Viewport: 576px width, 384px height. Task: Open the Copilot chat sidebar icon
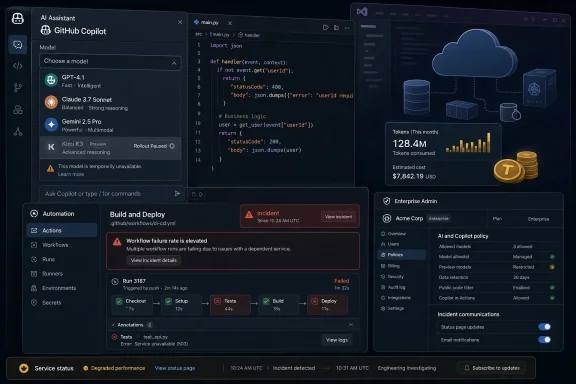click(x=18, y=45)
